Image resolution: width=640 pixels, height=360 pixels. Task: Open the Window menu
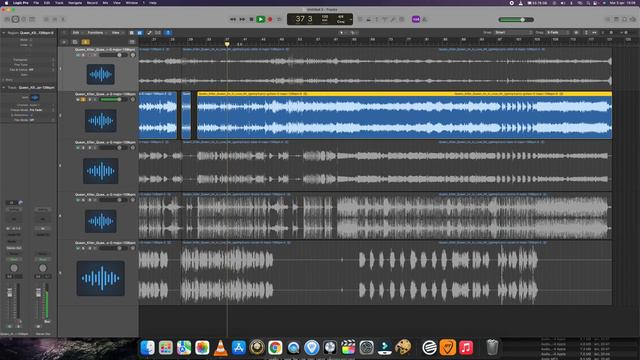pyautogui.click(x=131, y=2)
